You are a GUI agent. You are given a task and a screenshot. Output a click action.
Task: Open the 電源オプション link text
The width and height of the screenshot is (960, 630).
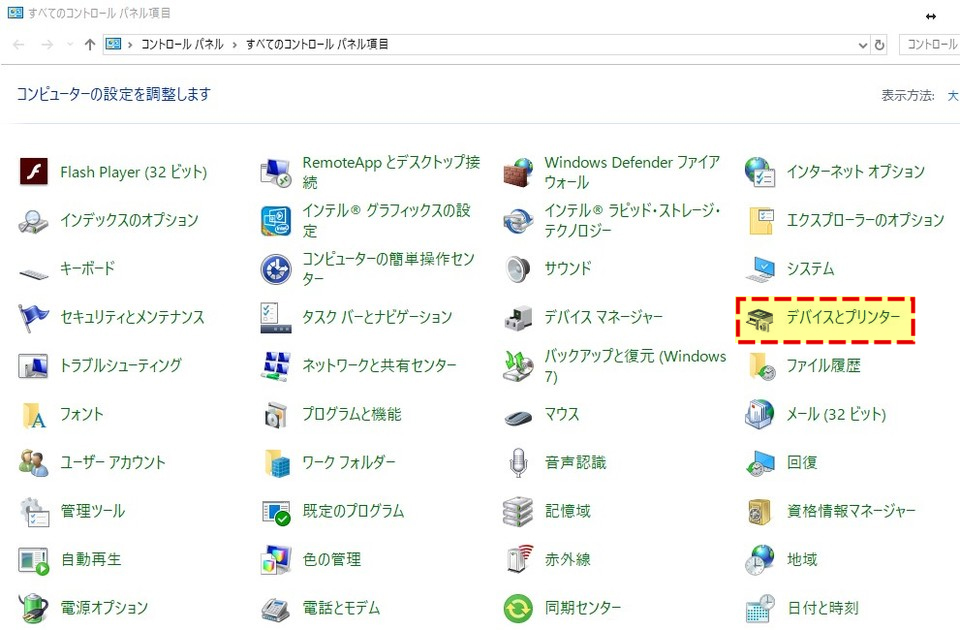pyautogui.click(x=104, y=608)
